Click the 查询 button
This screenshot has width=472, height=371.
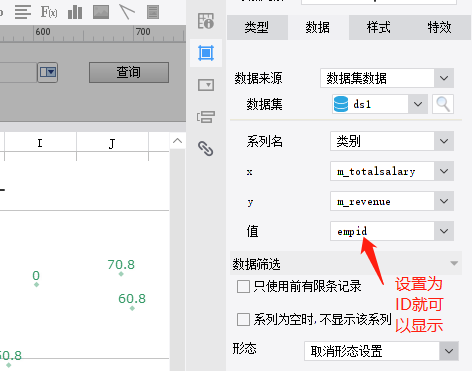coord(129,72)
